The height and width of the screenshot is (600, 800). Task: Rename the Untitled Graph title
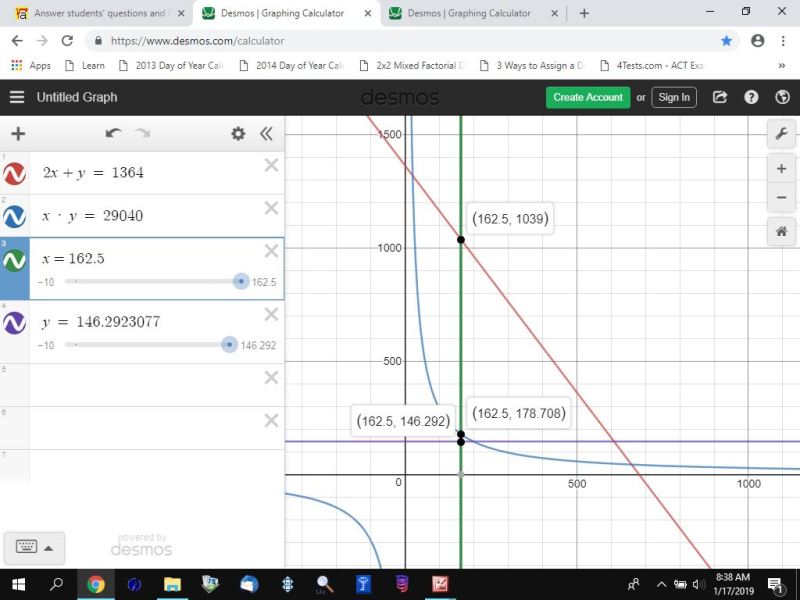point(77,97)
